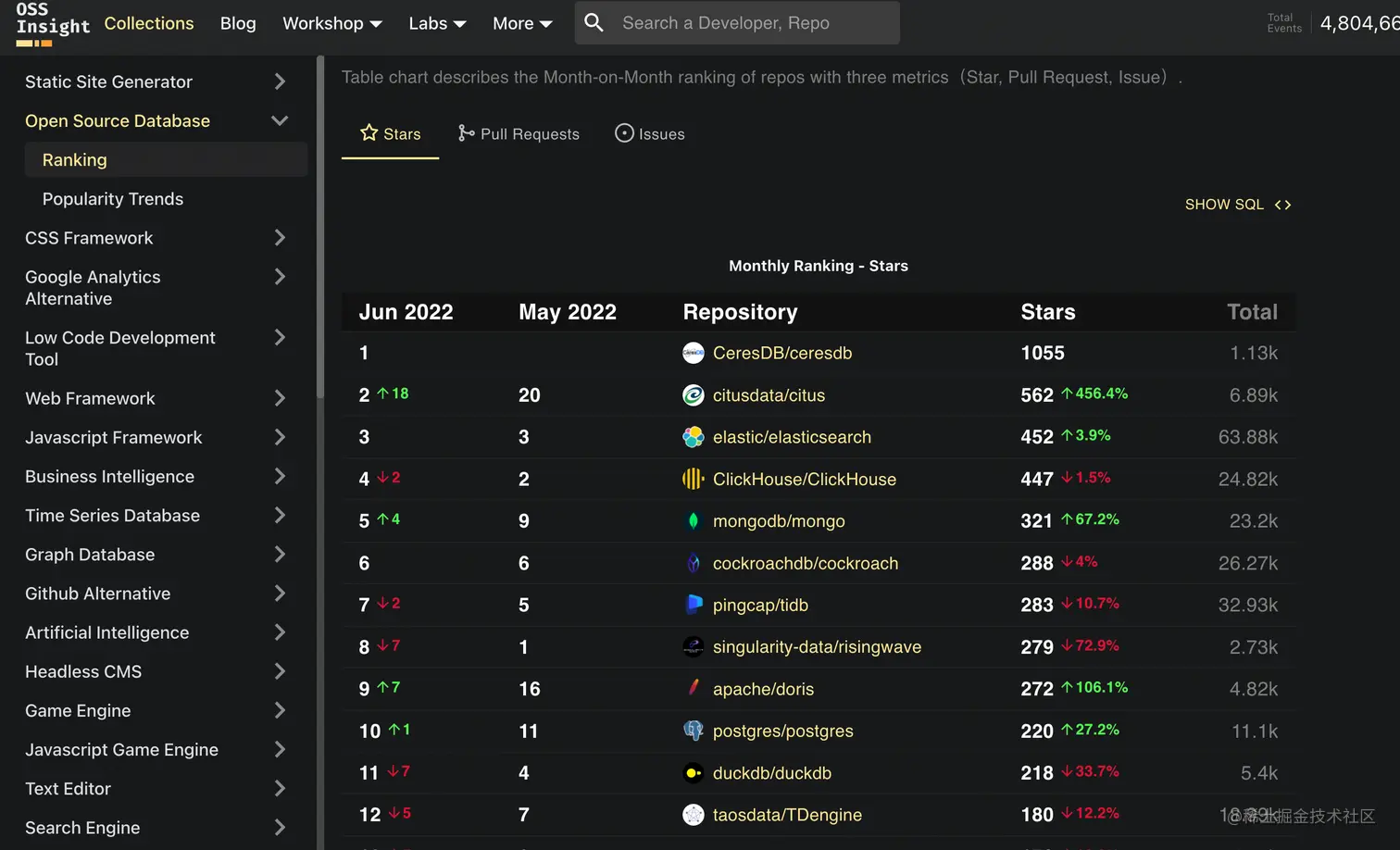
Task: Click the 63.88k total for elasticsearch
Action: click(x=1247, y=437)
